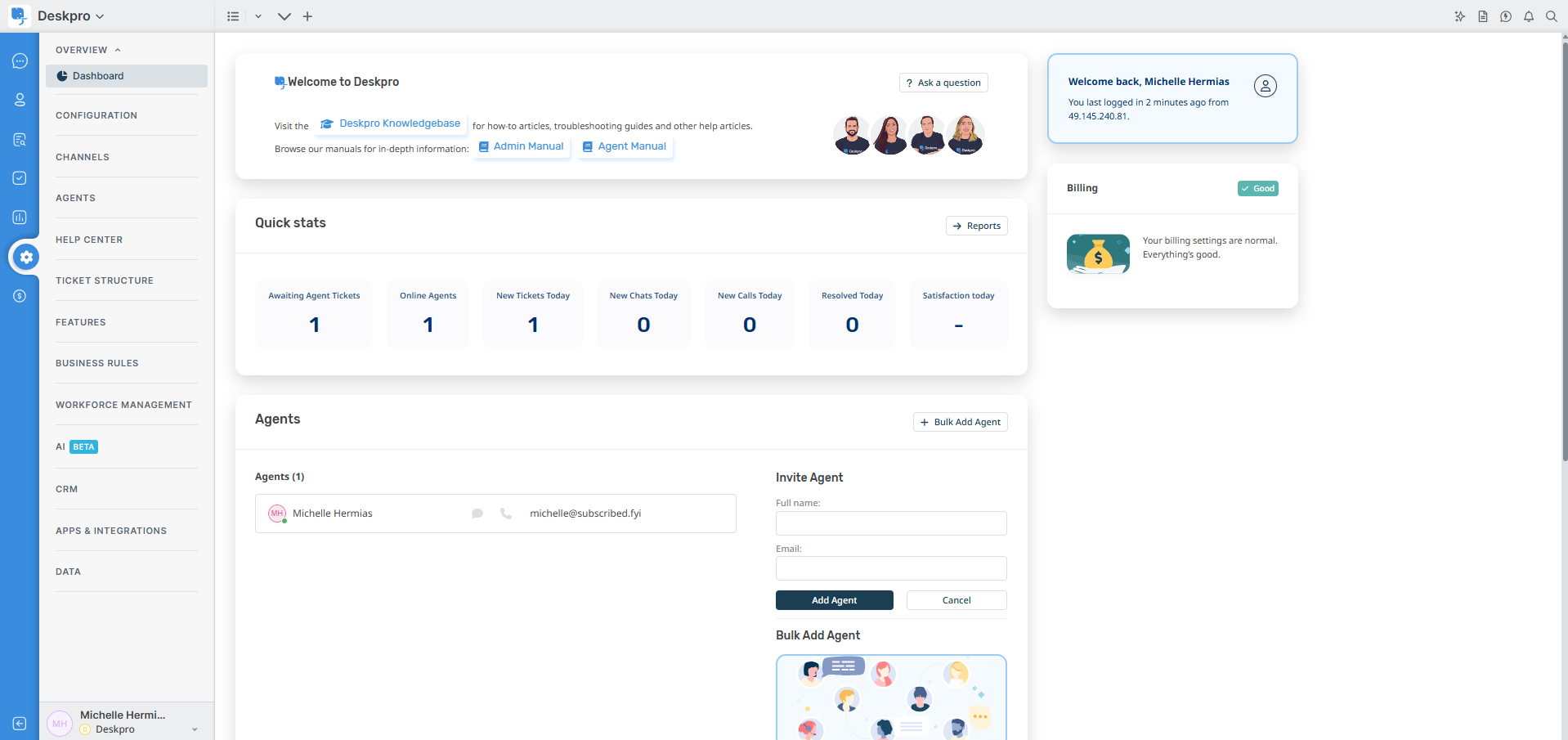This screenshot has height=740, width=1568.
Task: Expand the CONFIGURATION section
Action: click(96, 115)
